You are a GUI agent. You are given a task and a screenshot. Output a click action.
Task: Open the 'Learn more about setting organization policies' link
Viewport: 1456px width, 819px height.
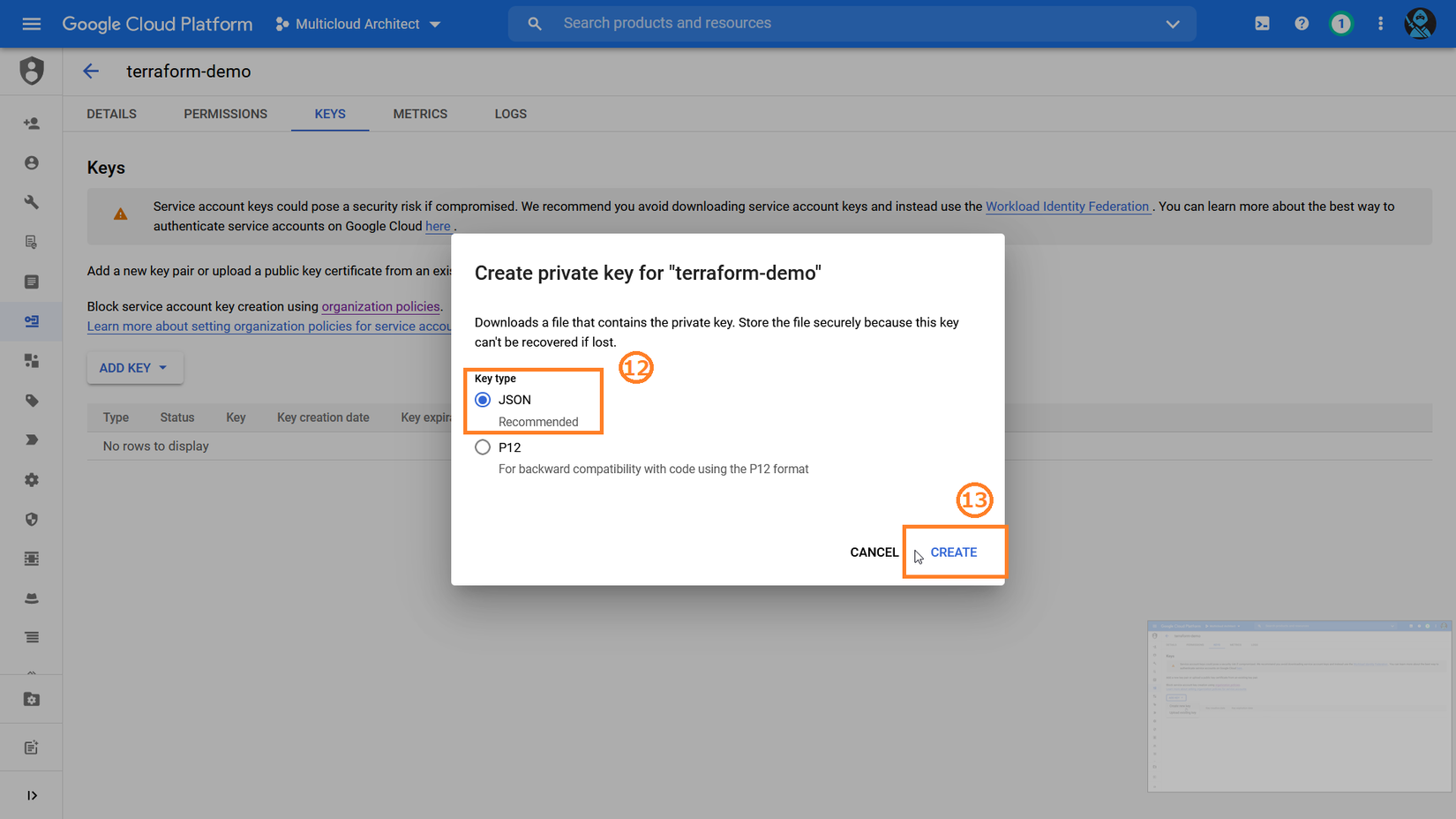[269, 327]
